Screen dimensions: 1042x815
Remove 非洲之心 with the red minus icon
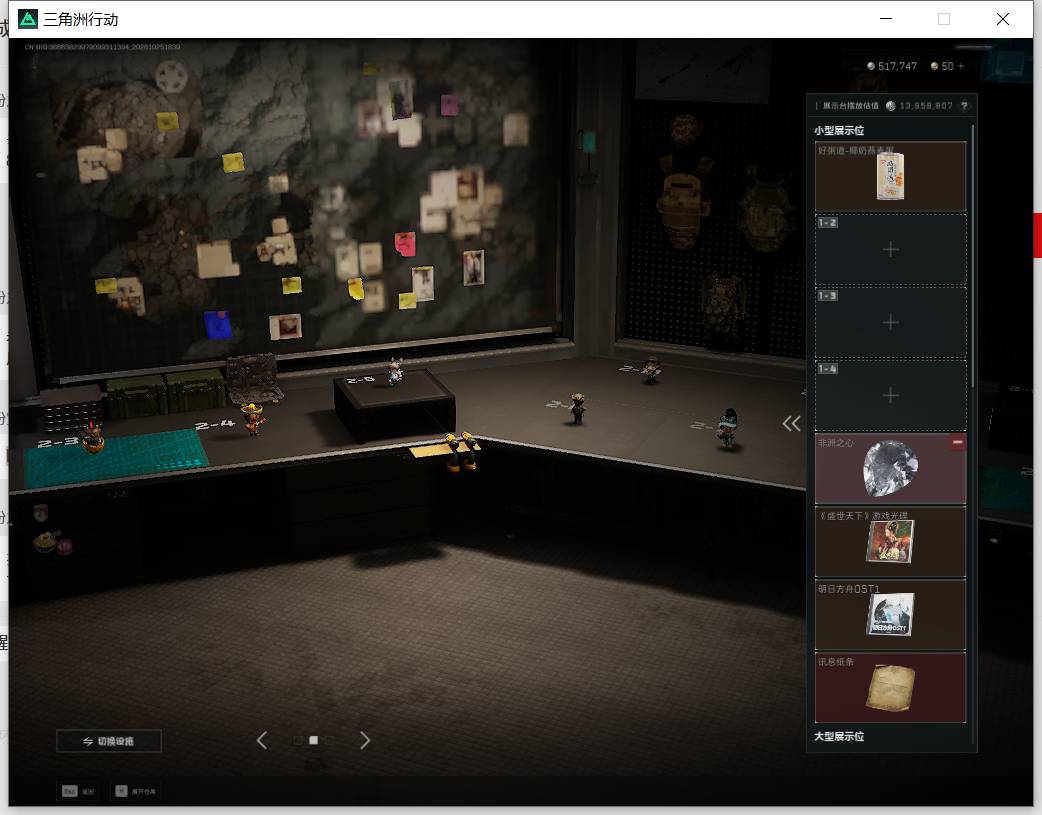tap(958, 442)
